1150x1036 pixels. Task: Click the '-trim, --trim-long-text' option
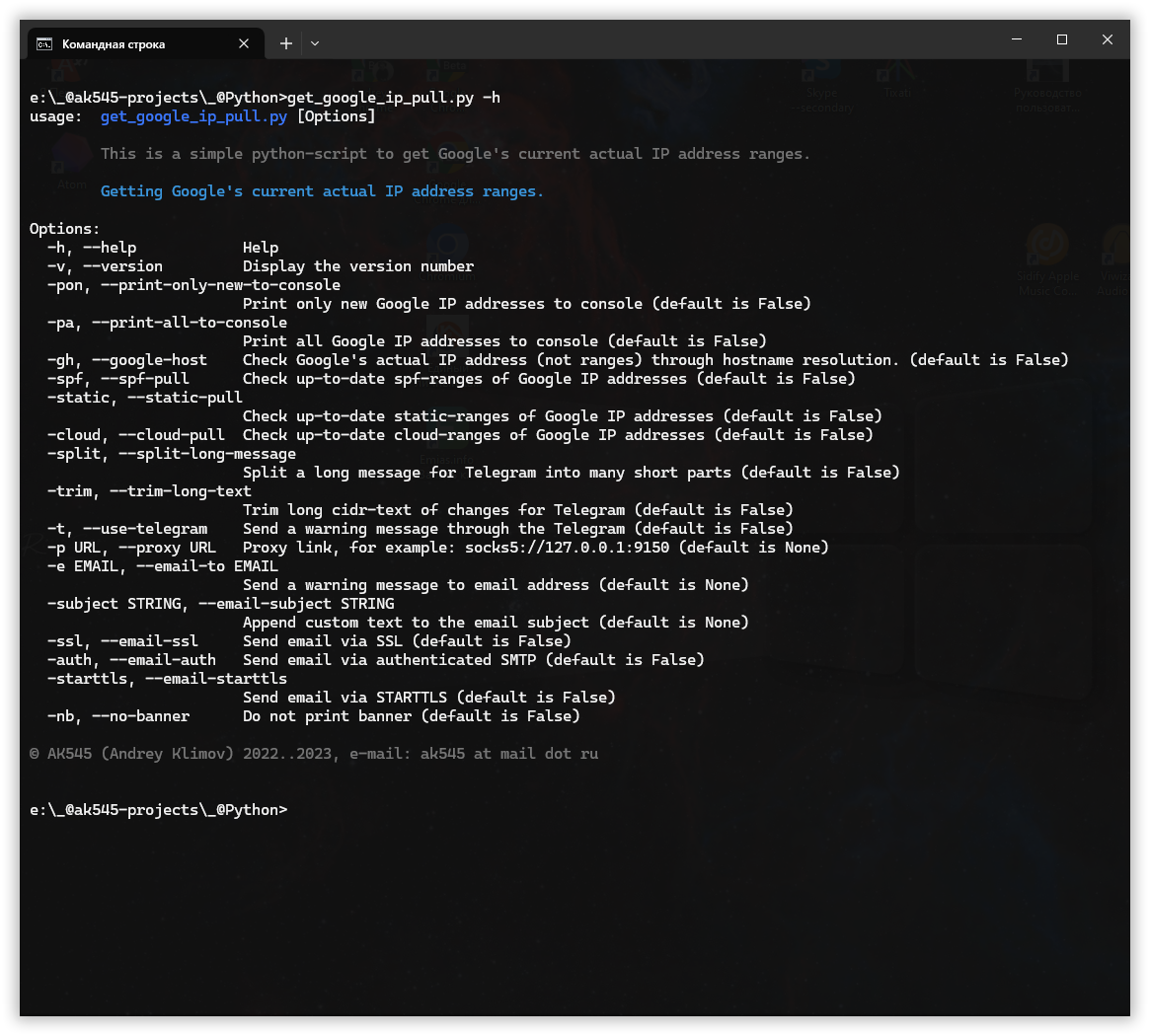149,491
